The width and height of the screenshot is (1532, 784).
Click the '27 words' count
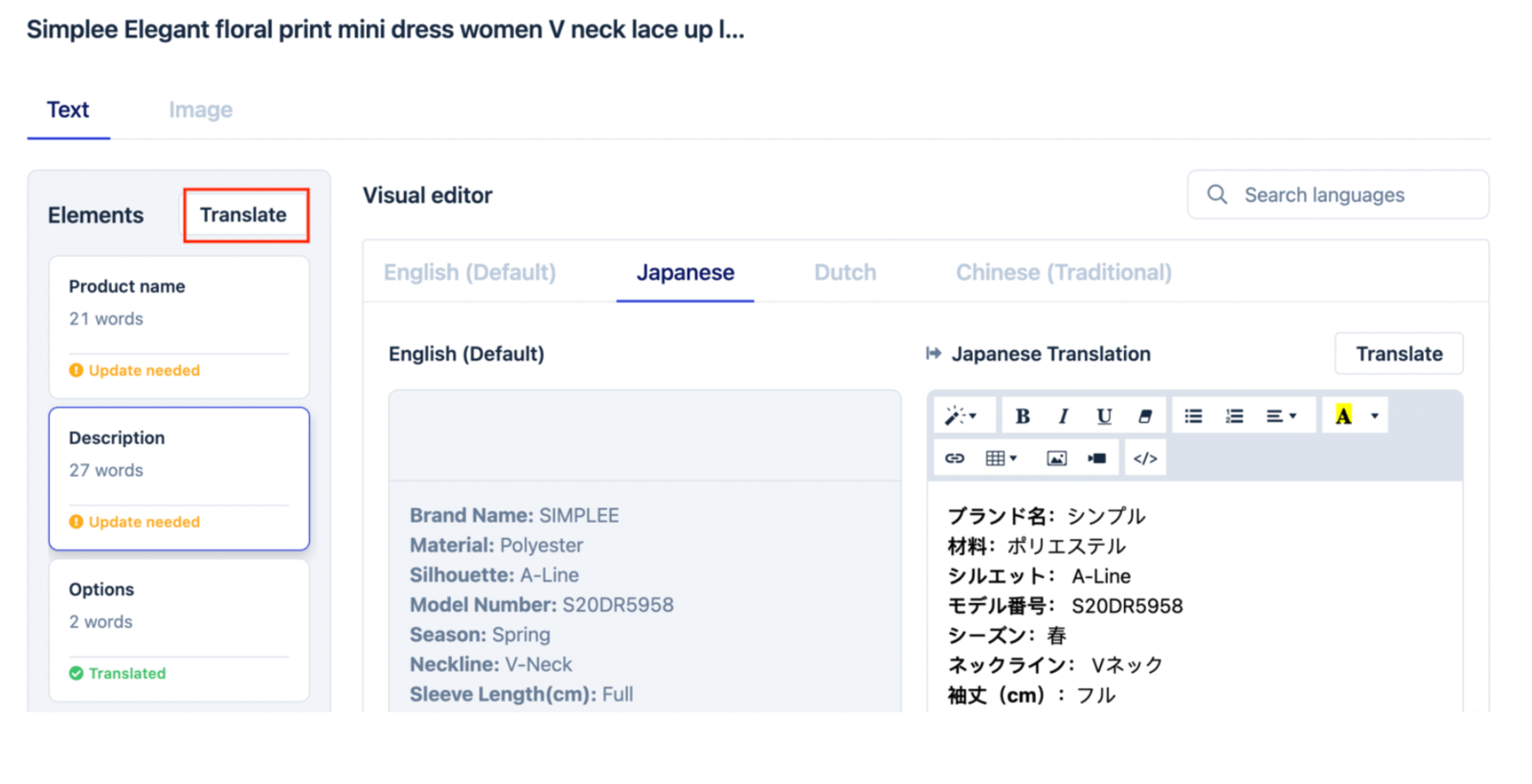[x=106, y=470]
